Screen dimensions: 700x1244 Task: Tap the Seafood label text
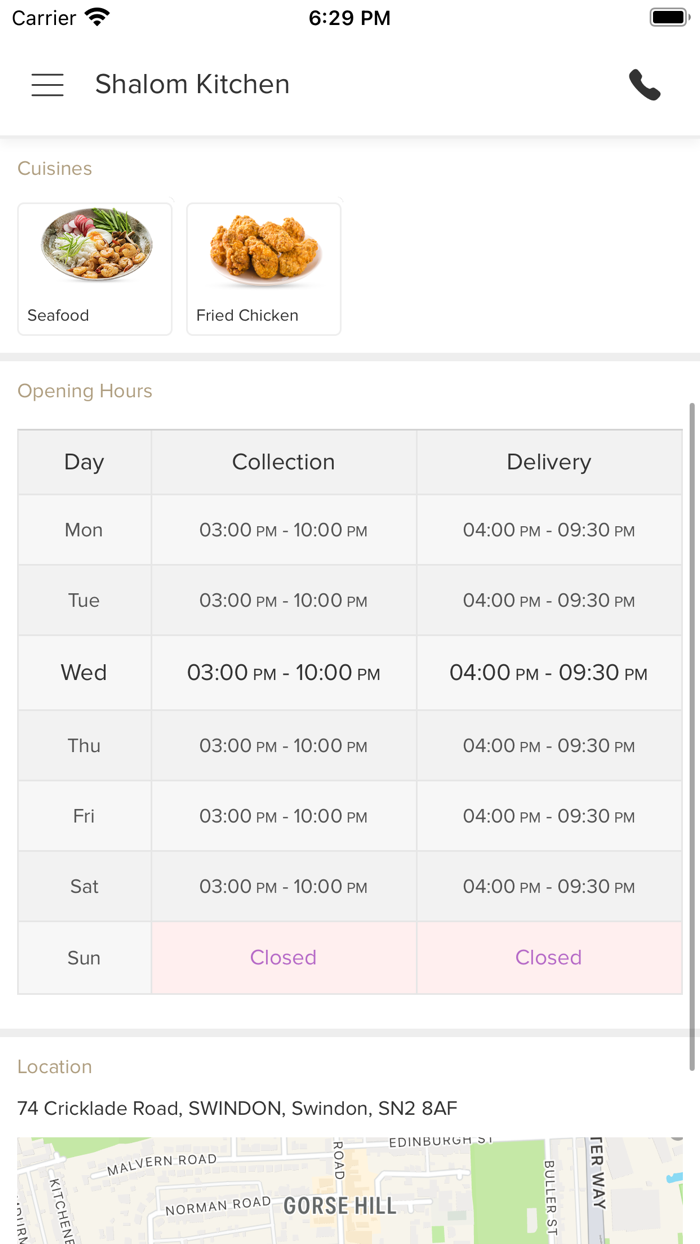click(58, 316)
